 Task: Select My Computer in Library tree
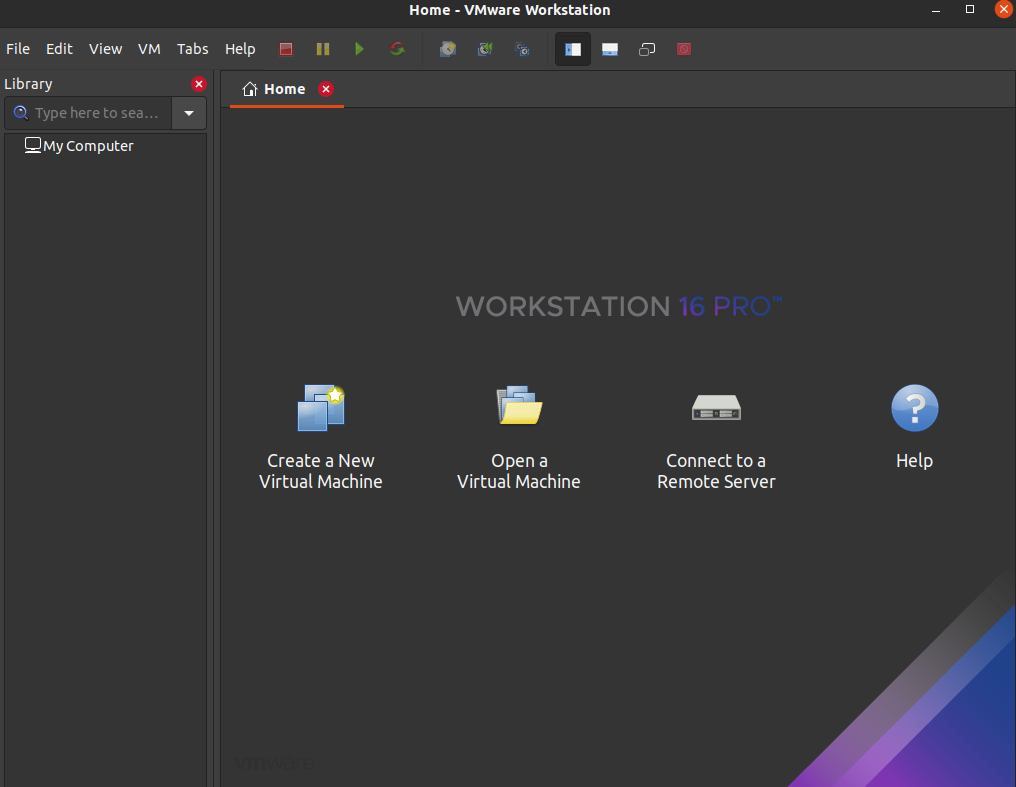[79, 146]
